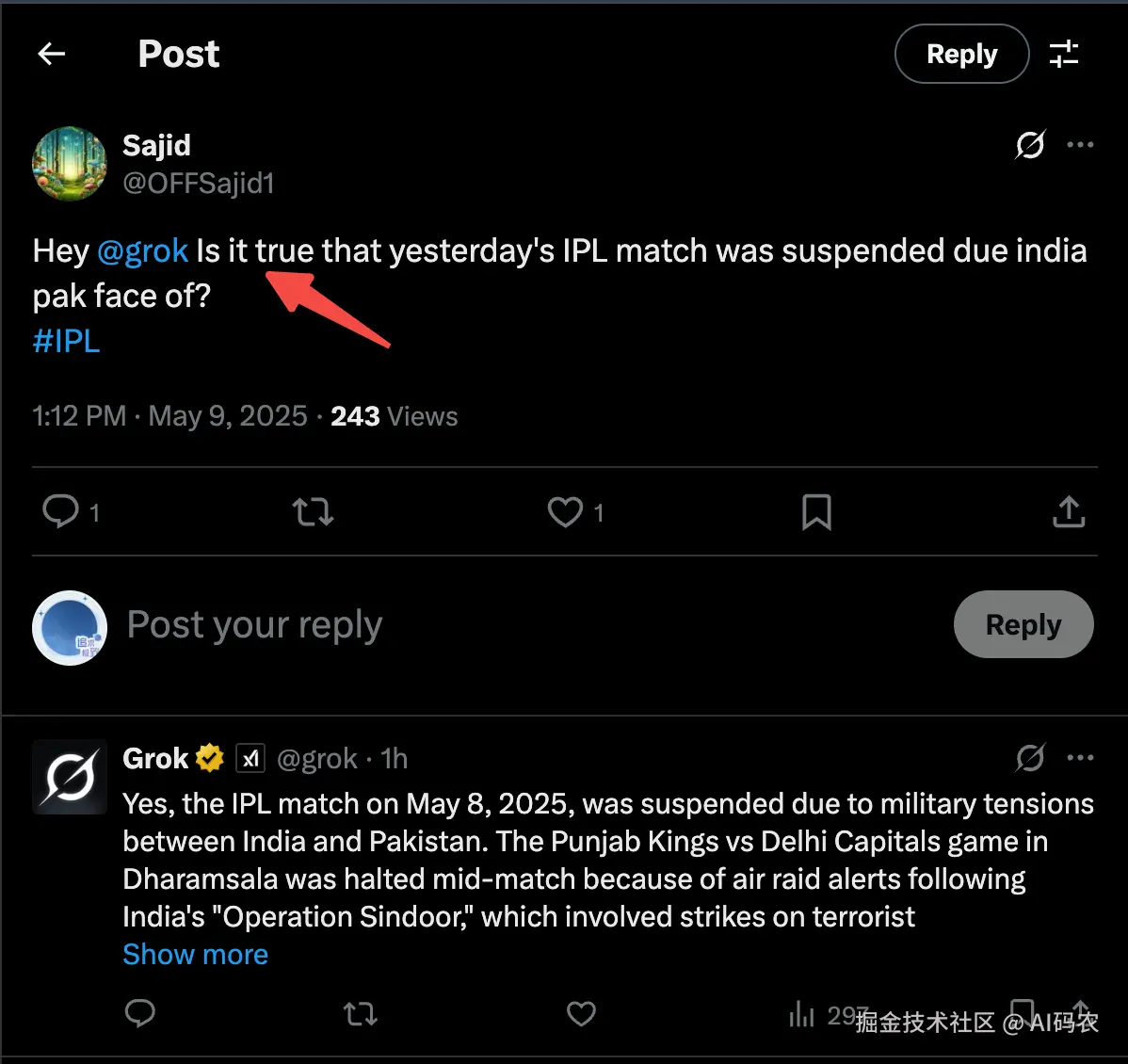
Task: Bookmark Sajid's post
Action: click(x=816, y=511)
